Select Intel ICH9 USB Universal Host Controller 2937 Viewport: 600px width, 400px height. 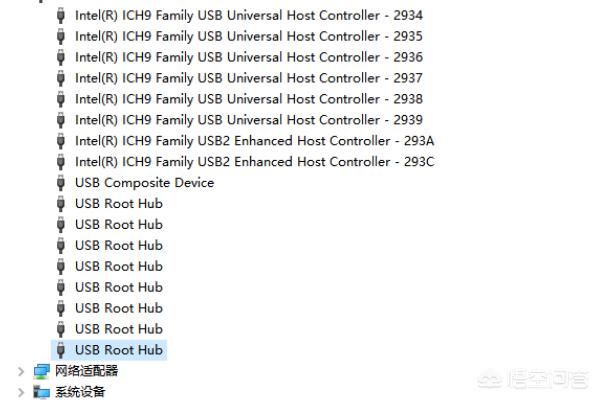[x=249, y=78]
